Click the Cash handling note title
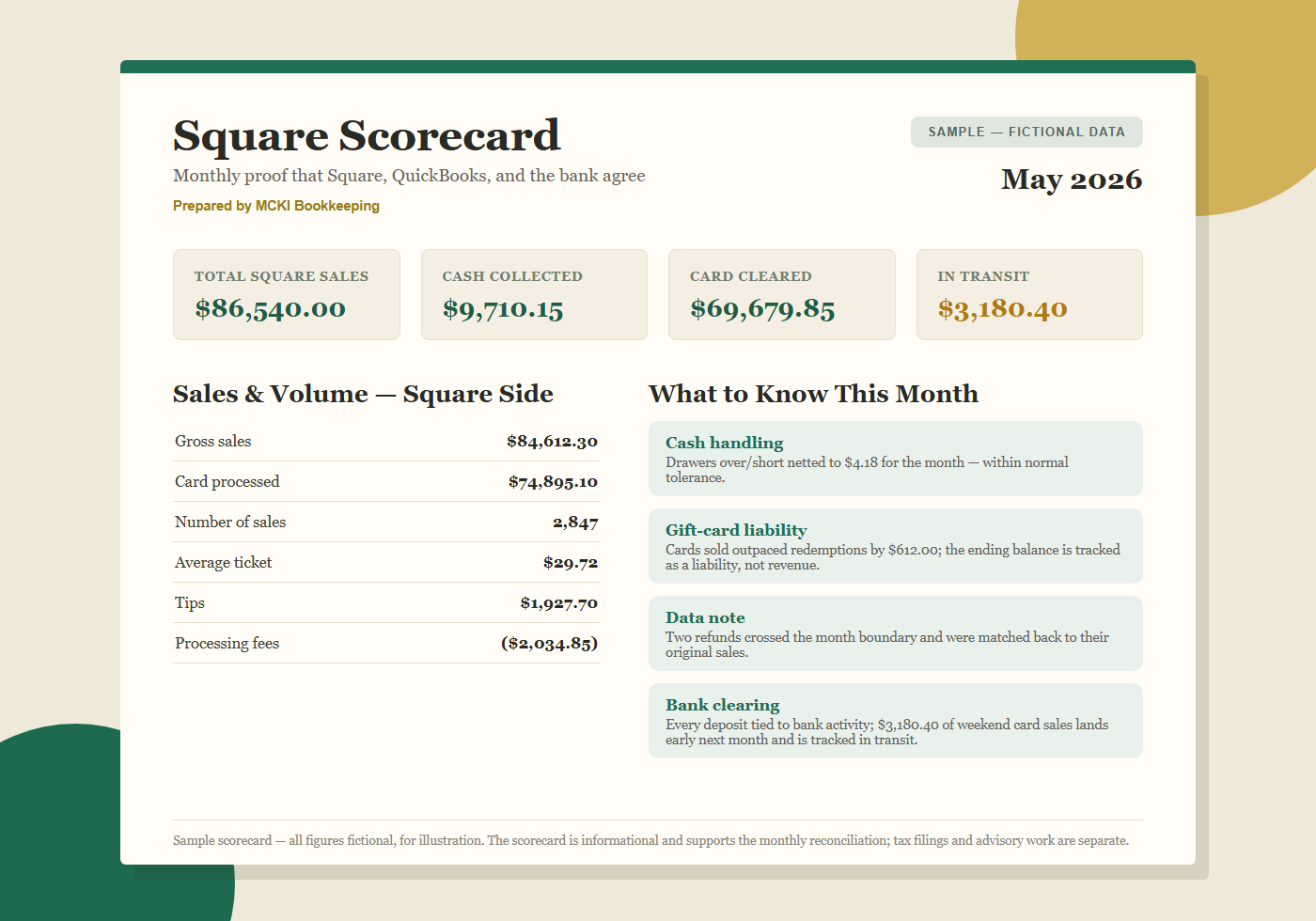Screen dimensions: 1316x921 (725, 443)
